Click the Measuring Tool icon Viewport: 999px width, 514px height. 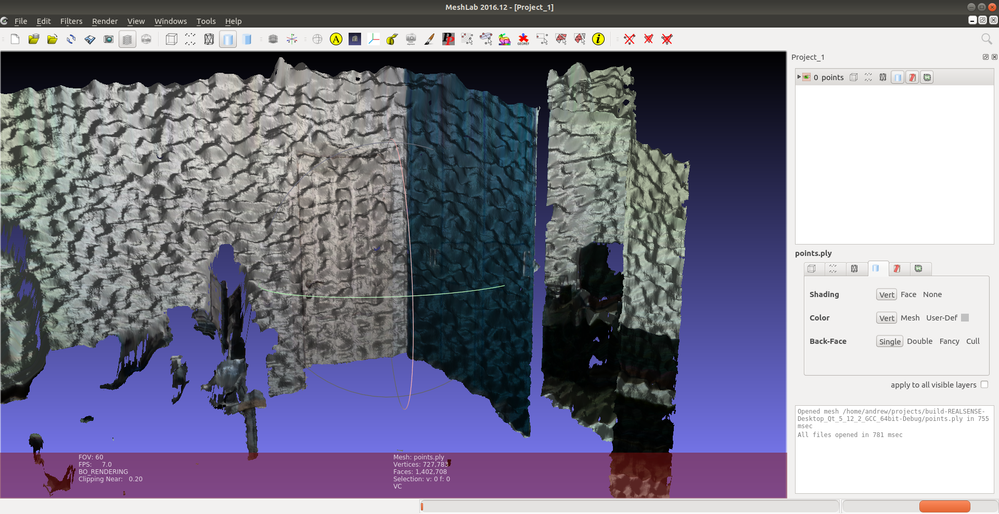tap(393, 39)
